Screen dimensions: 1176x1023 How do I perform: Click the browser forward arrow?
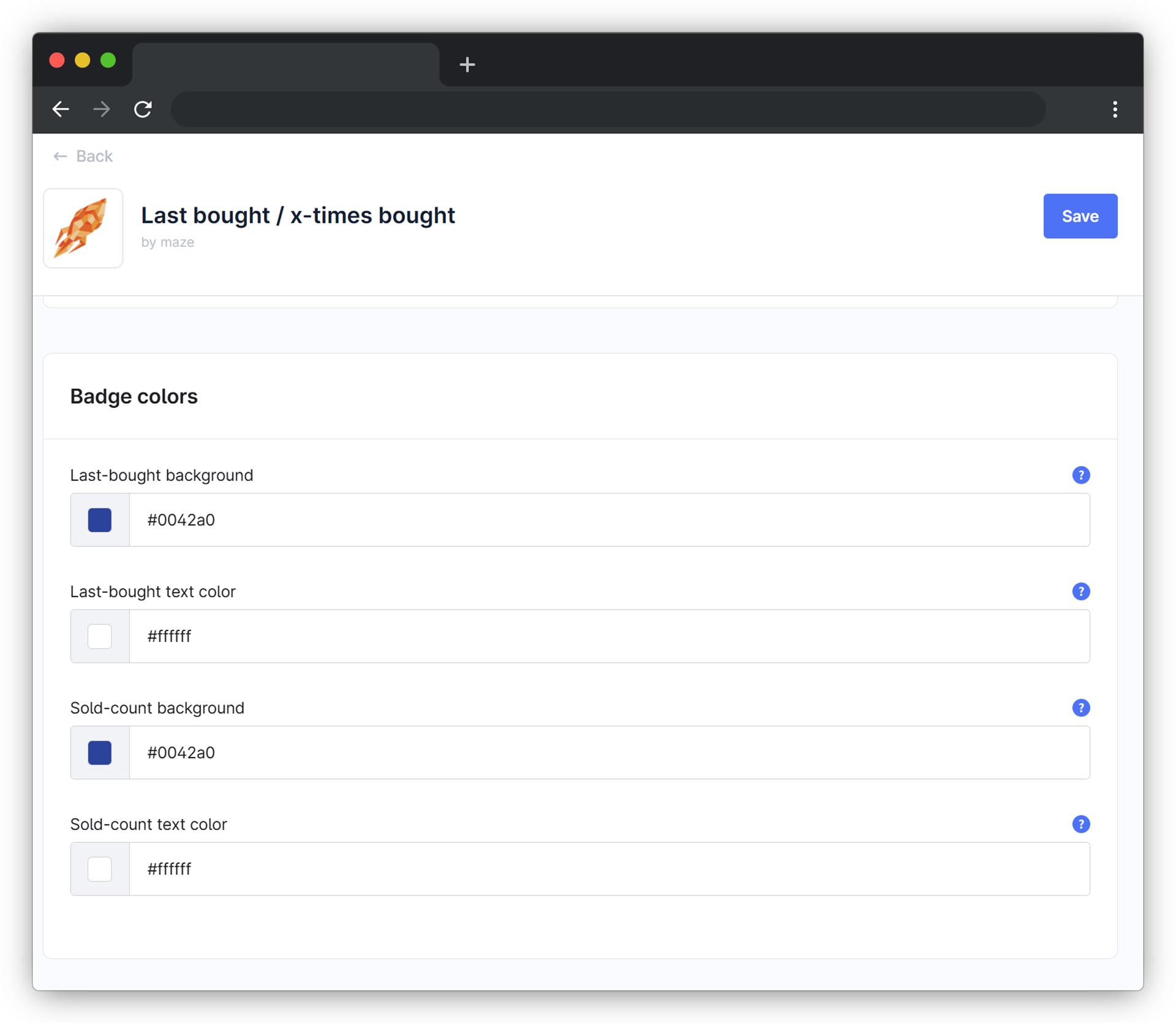pos(102,109)
